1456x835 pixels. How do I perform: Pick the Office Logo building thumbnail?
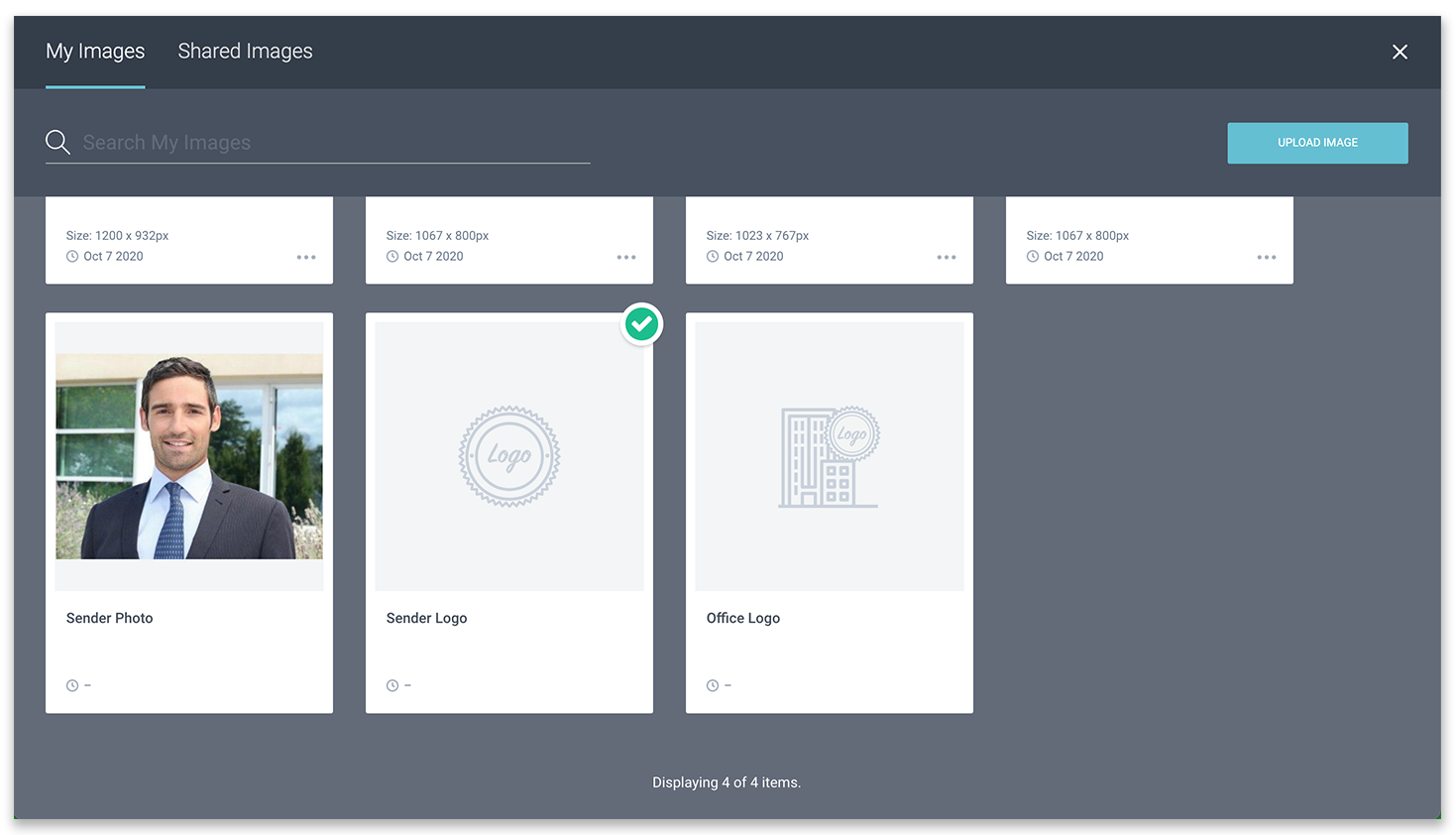(830, 456)
